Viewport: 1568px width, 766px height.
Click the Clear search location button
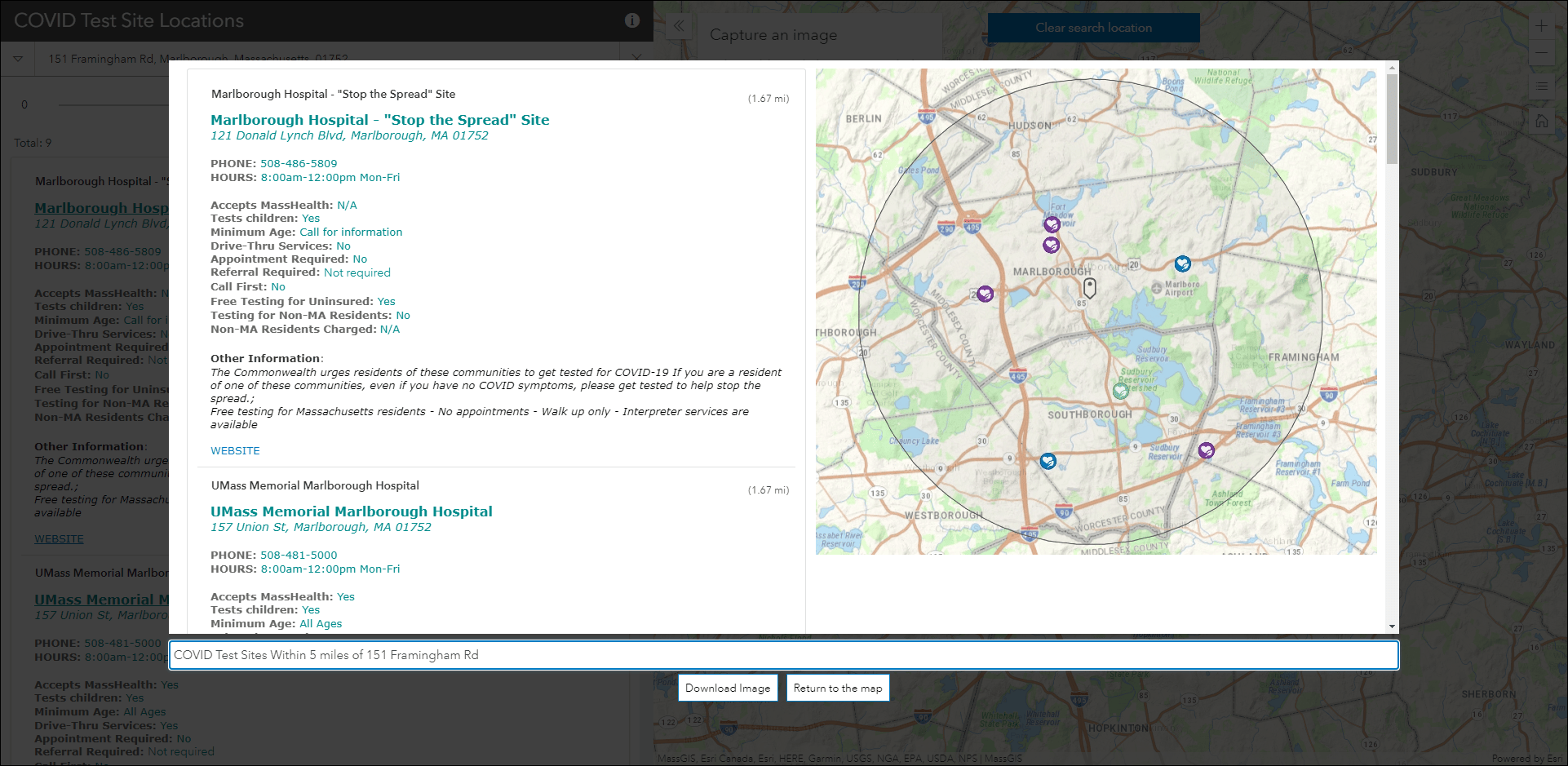pyautogui.click(x=1093, y=28)
